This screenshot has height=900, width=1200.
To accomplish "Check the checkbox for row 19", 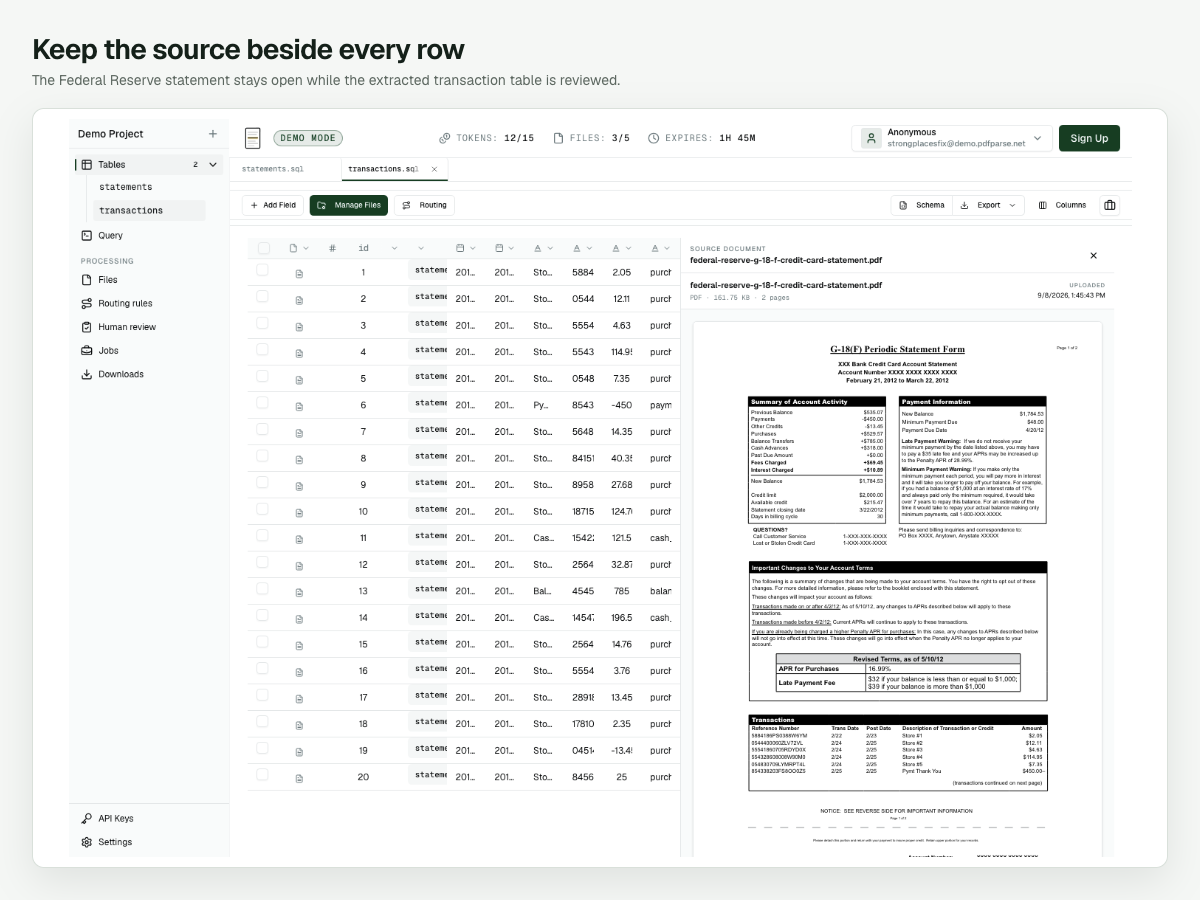I will pos(262,748).
